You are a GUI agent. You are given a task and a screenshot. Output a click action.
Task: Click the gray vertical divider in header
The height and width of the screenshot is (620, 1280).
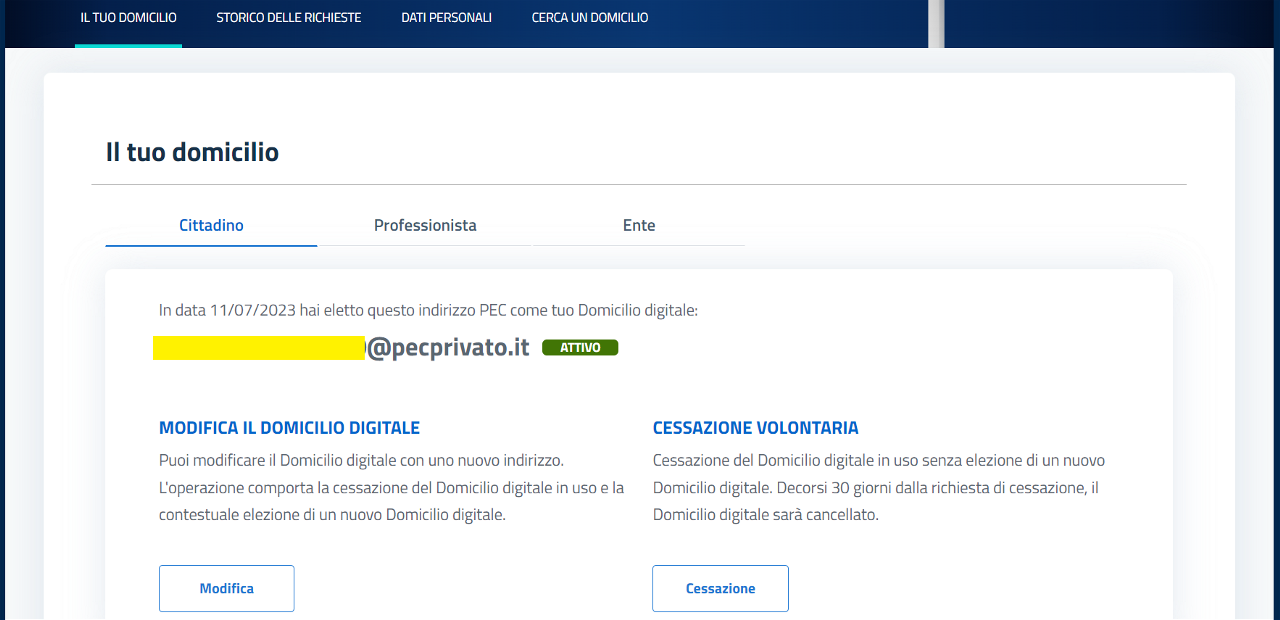936,22
